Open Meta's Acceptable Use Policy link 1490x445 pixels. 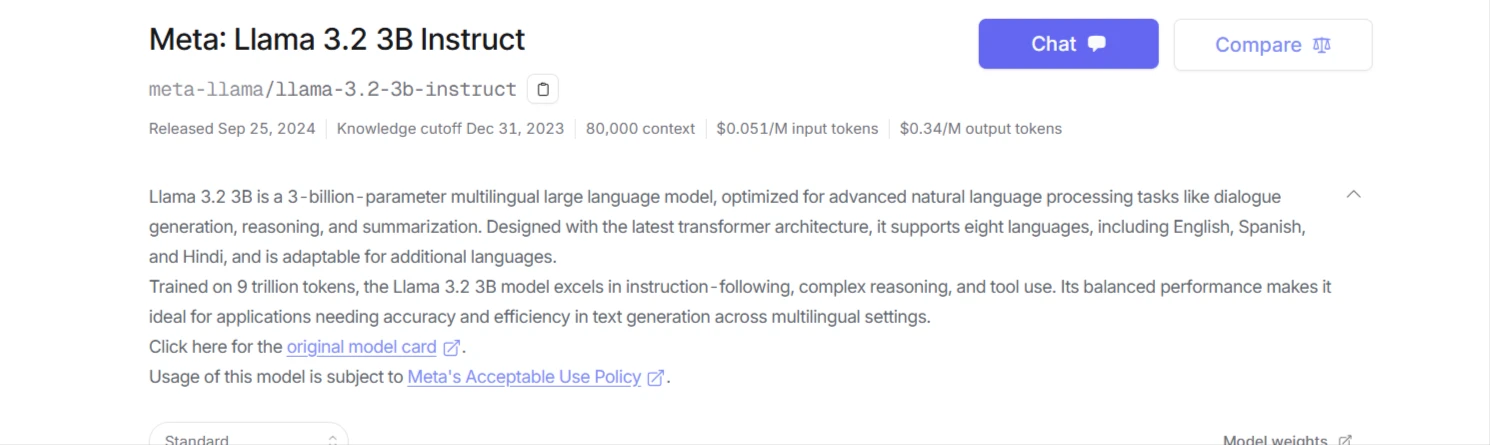coord(524,377)
